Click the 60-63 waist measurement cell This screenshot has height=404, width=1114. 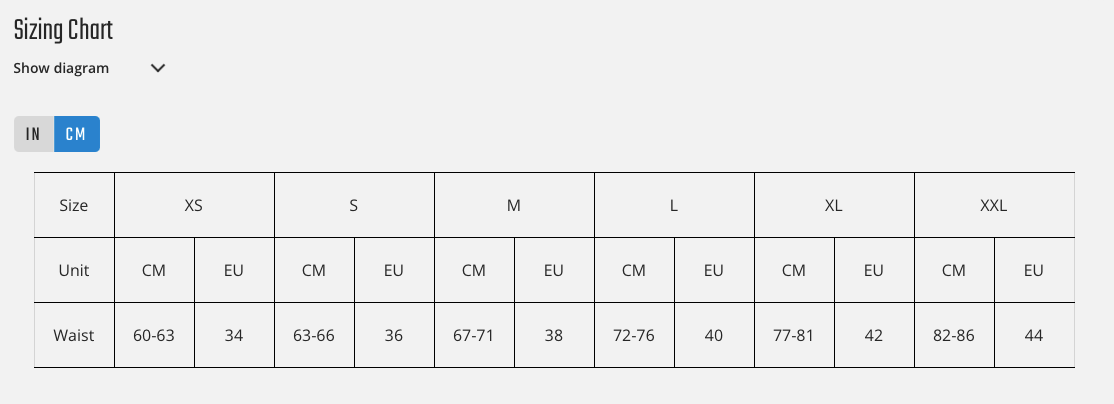point(154,335)
